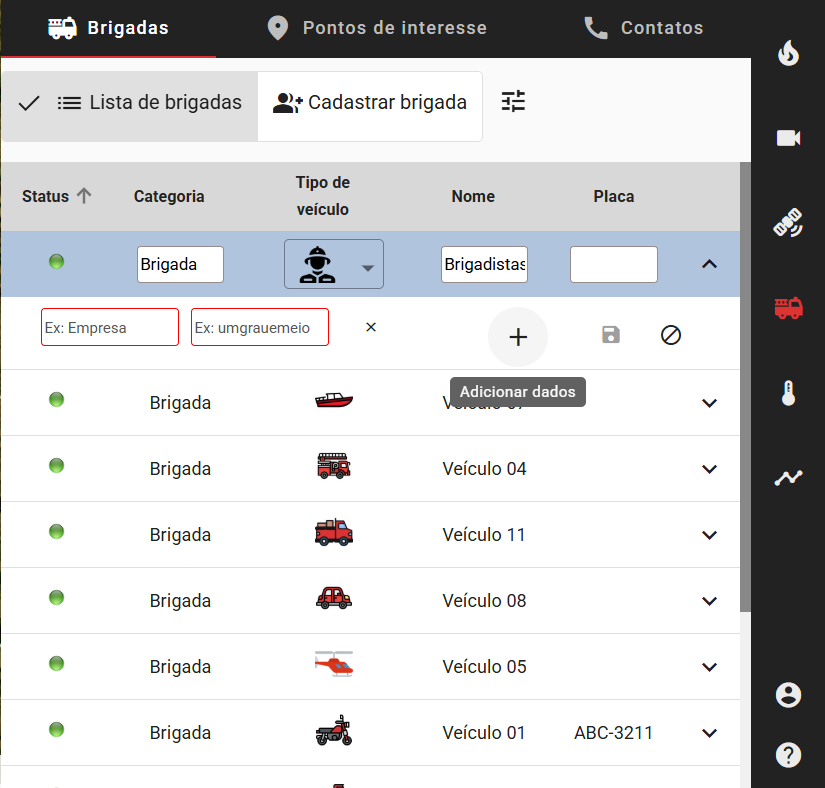Image resolution: width=825 pixels, height=788 pixels.
Task: Switch to the Brigadas tab
Action: 108,28
